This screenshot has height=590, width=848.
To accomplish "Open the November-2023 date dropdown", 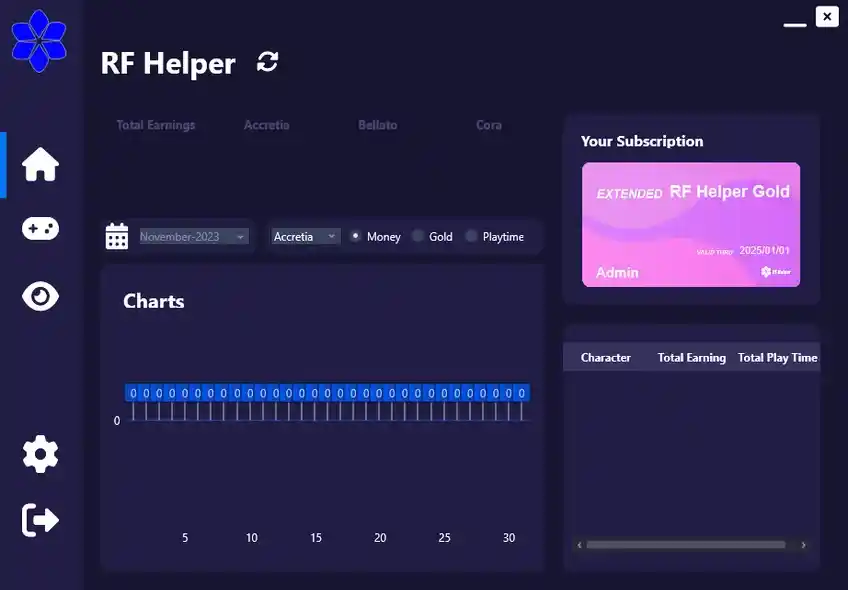I will coord(185,236).
